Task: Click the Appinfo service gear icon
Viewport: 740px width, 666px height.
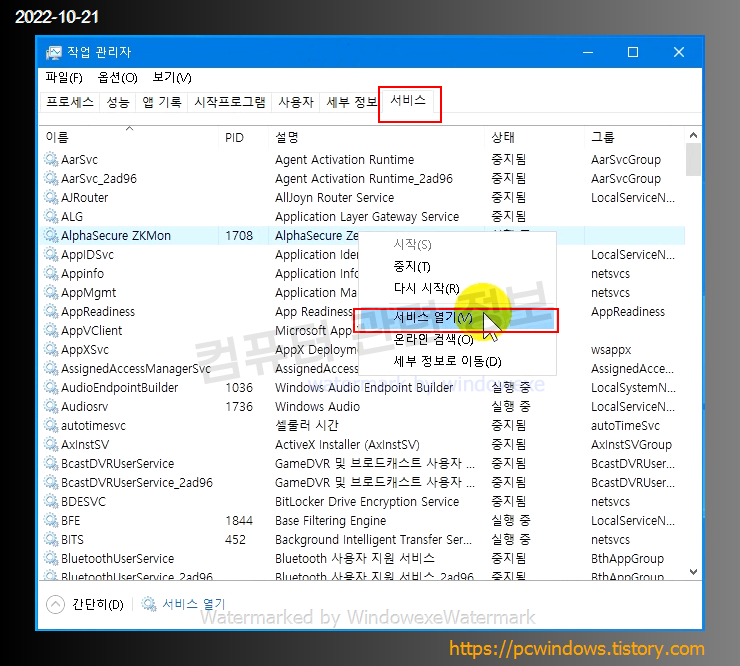Action: (51, 273)
